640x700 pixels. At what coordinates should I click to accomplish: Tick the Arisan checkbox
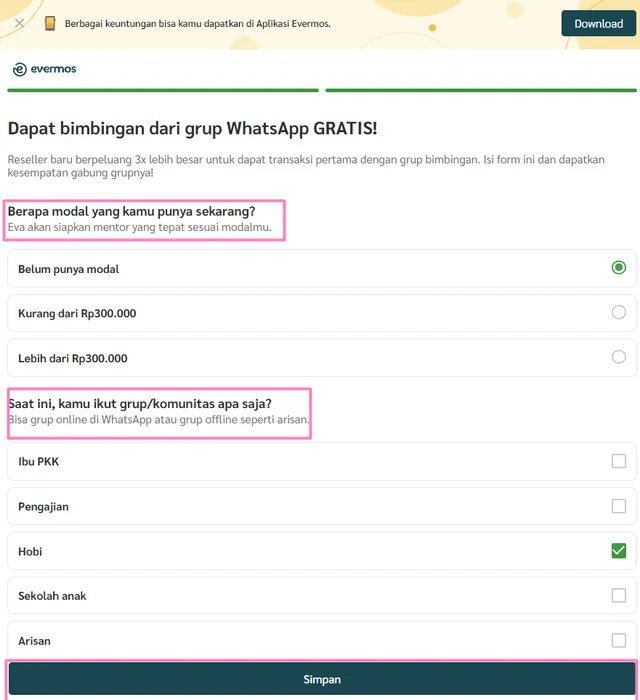pos(618,640)
